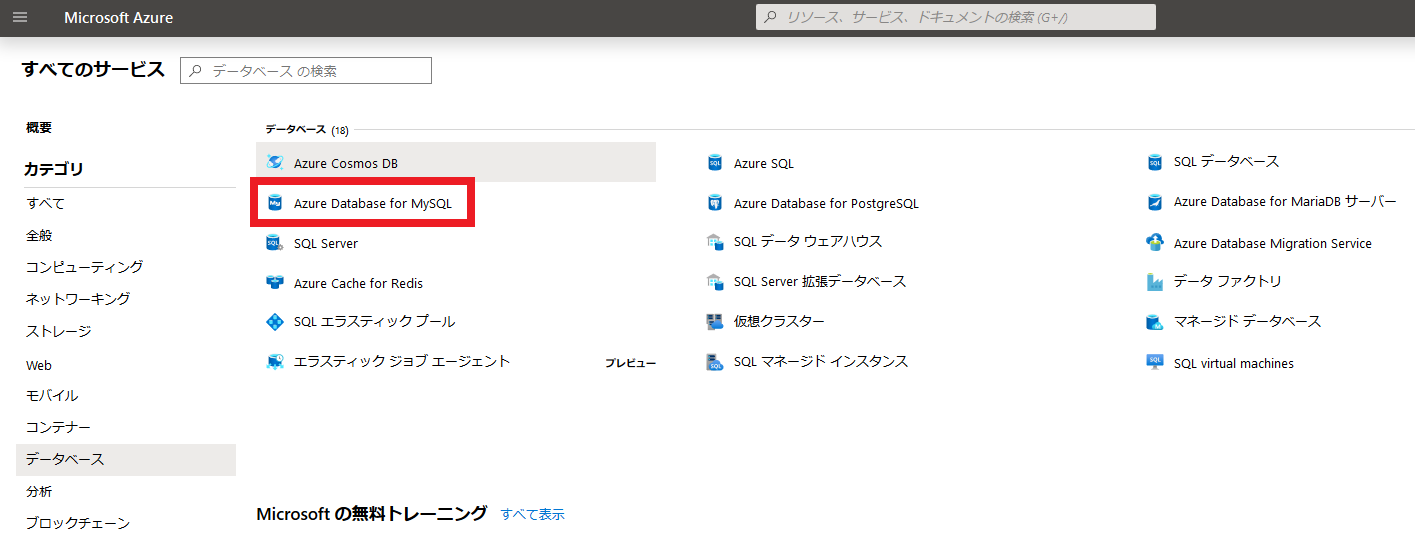Open the hamburger portal menu
The image size is (1415, 537).
pyautogui.click(x=20, y=18)
